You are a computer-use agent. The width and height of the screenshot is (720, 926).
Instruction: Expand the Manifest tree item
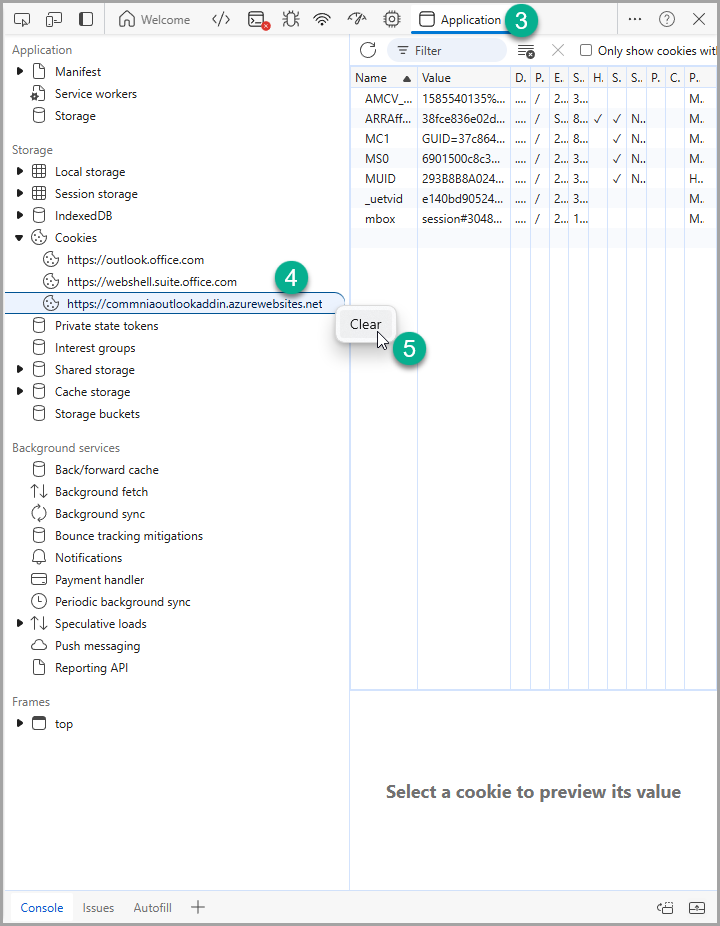point(19,71)
